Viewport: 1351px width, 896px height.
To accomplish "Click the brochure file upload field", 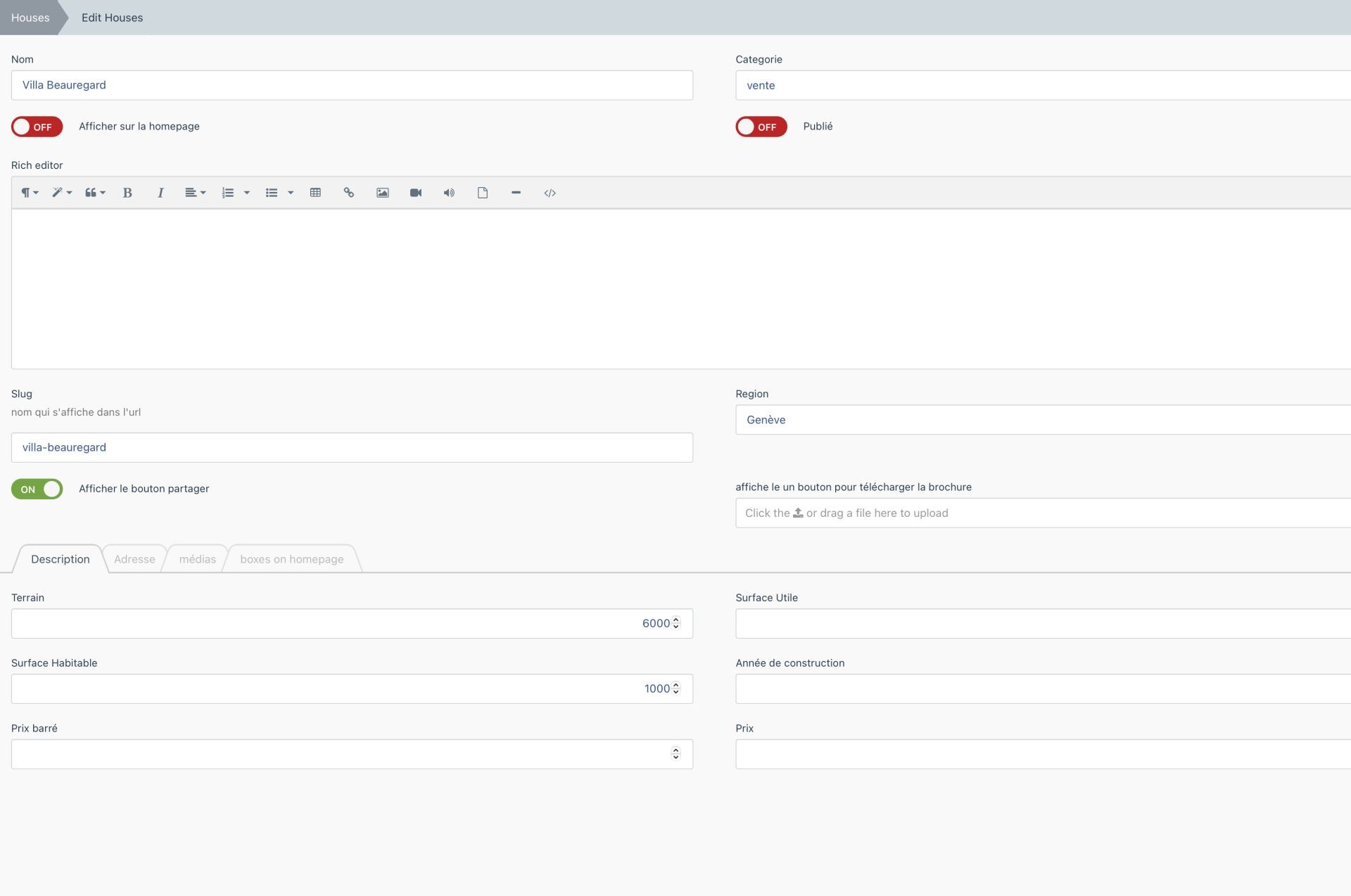I will click(x=1041, y=513).
